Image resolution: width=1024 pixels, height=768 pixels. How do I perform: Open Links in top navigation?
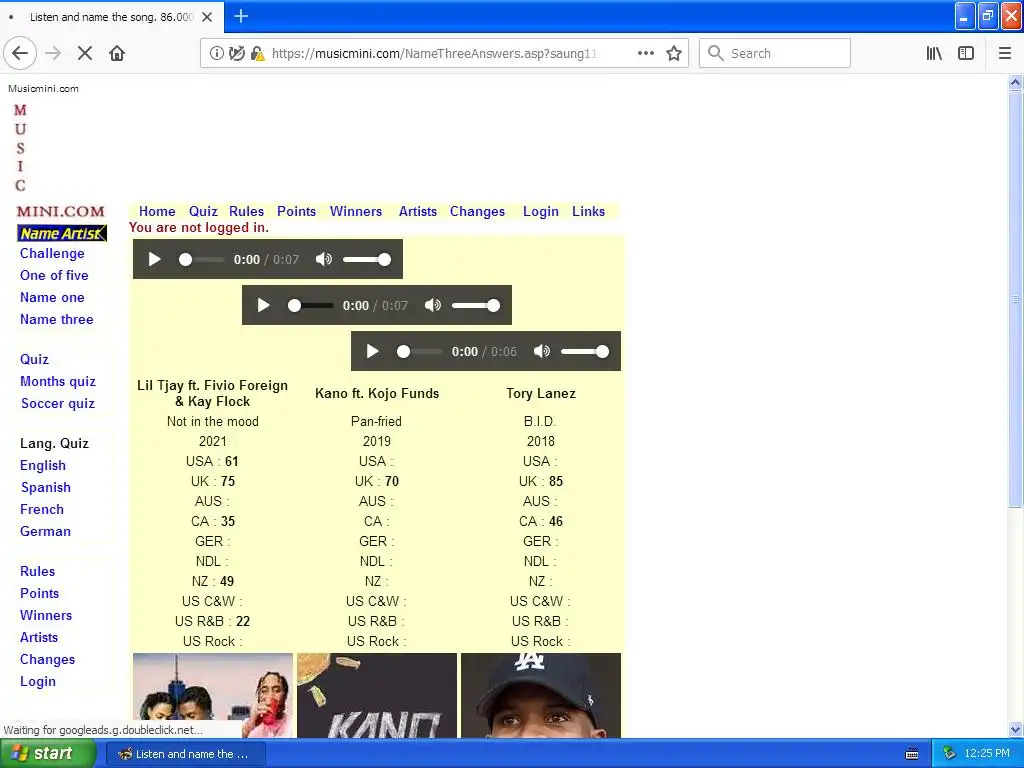pyautogui.click(x=588, y=211)
